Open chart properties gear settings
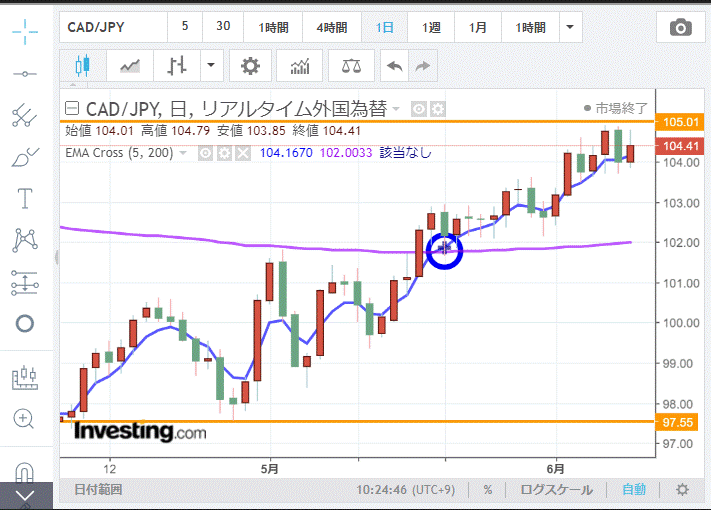Viewport: 711px width, 510px height. (x=250, y=66)
